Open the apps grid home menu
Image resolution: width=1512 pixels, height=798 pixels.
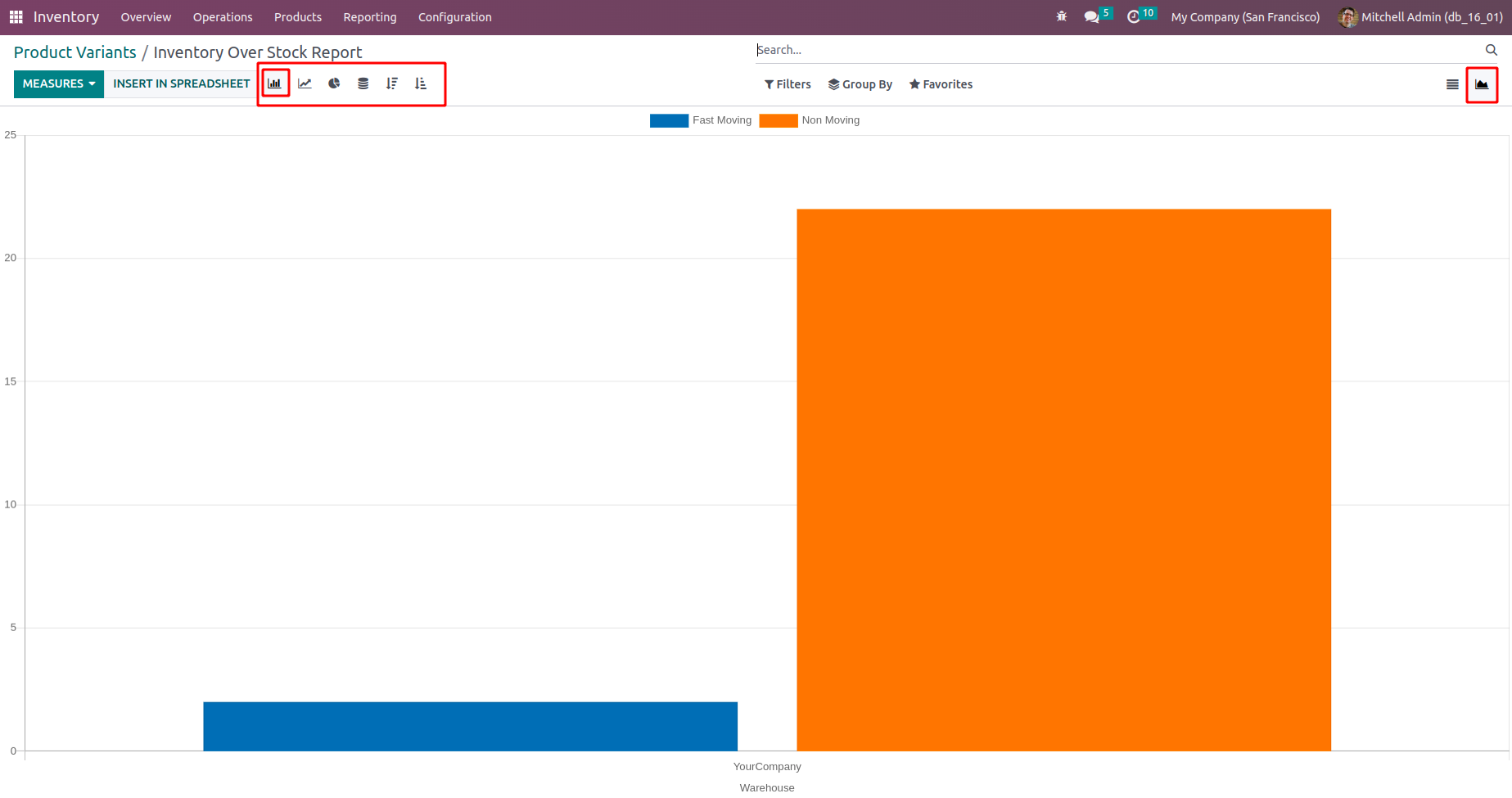(16, 17)
